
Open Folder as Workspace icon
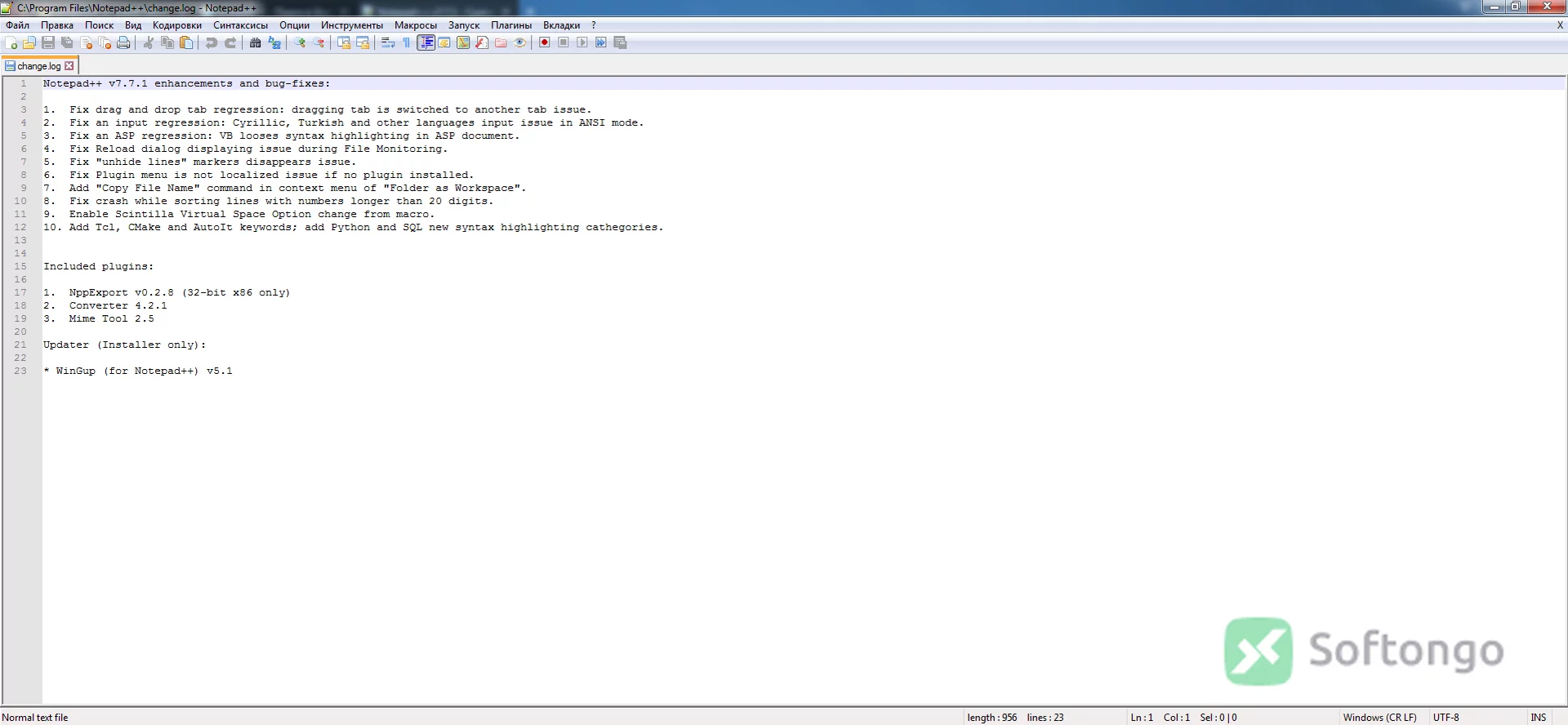[x=501, y=42]
